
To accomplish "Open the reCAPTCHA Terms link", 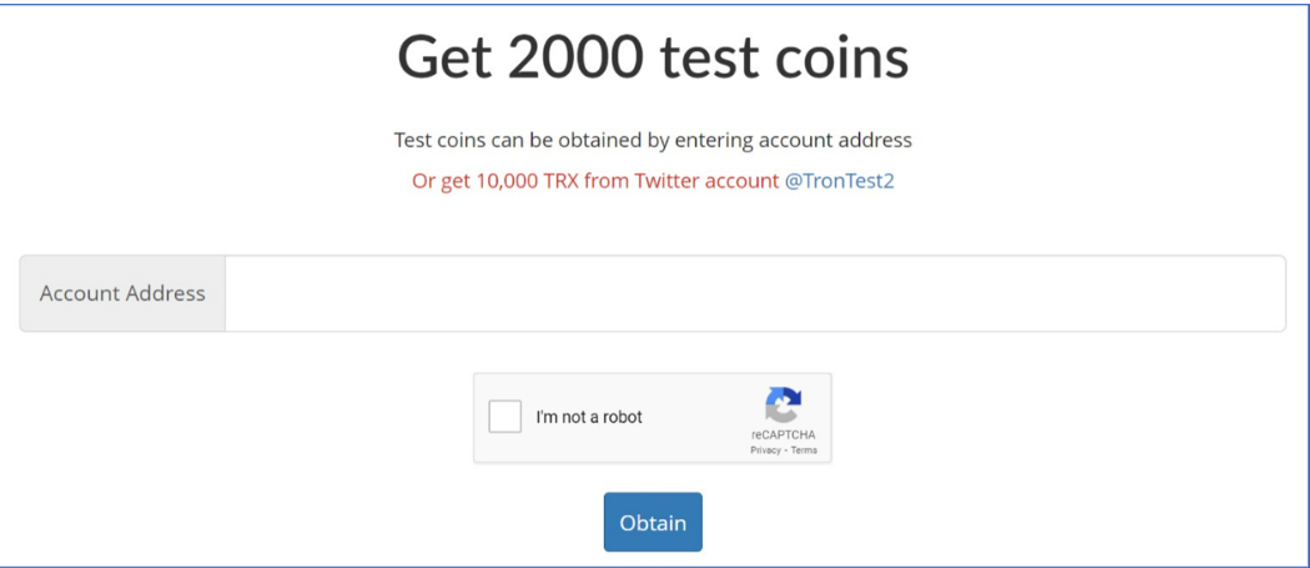I will coord(804,450).
